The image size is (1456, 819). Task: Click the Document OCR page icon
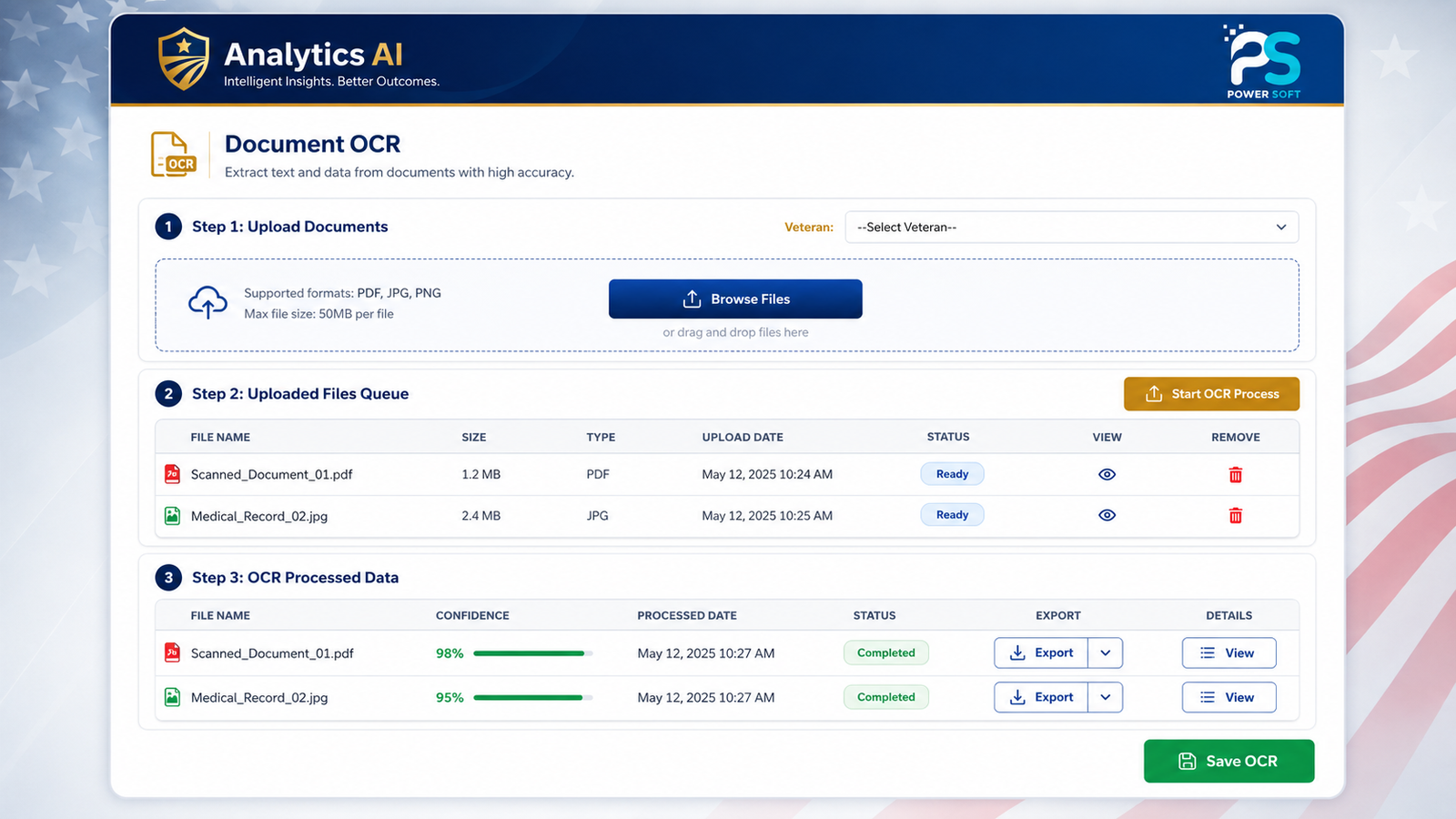[x=173, y=154]
